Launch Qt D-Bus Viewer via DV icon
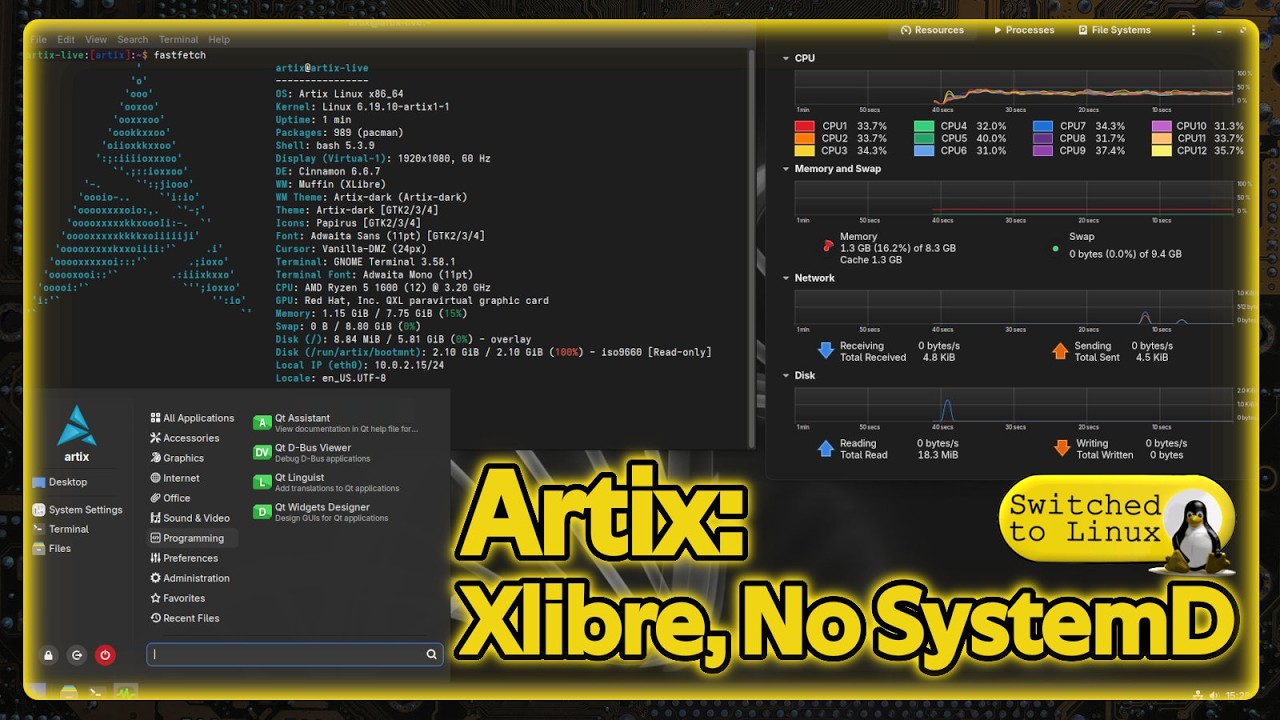The image size is (1280, 720). tap(262, 452)
